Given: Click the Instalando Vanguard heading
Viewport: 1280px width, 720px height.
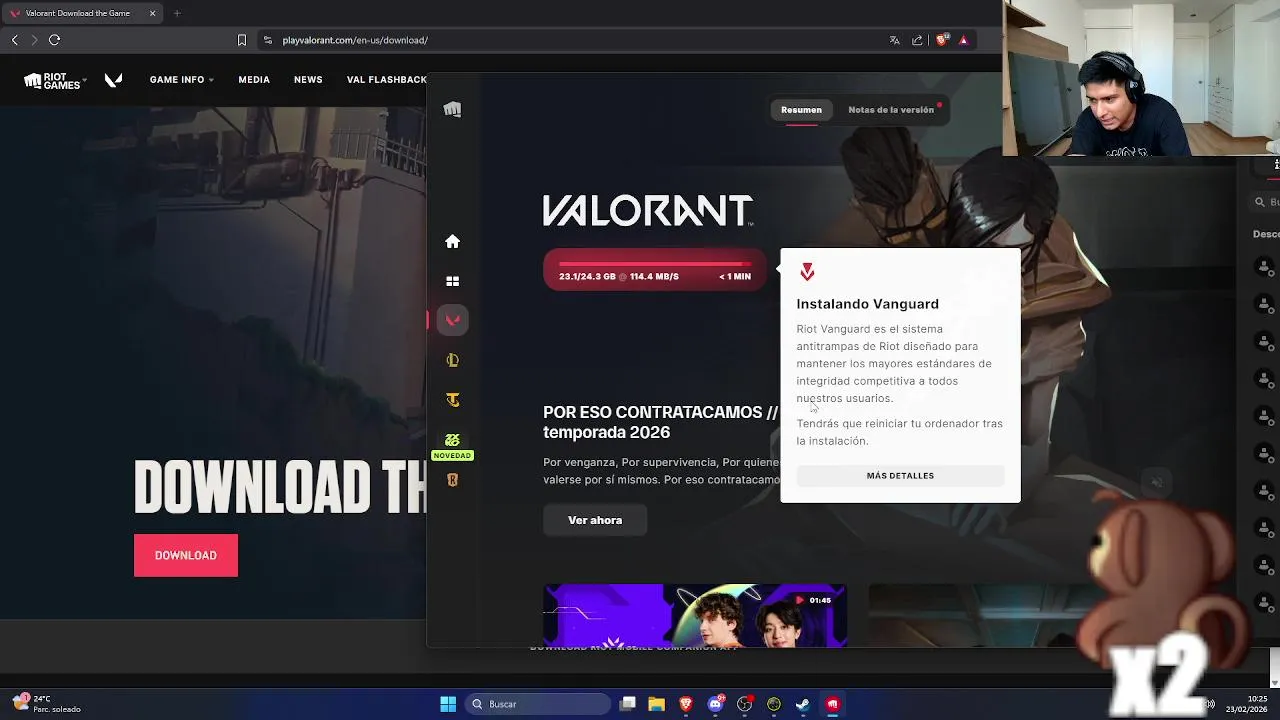Looking at the screenshot, I should tap(867, 304).
